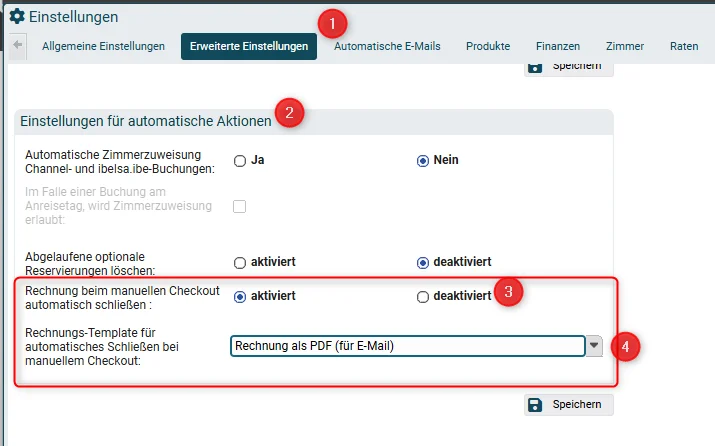The image size is (715, 446).
Task: Click the Rechnung als PDF combo box field
Action: click(408, 346)
